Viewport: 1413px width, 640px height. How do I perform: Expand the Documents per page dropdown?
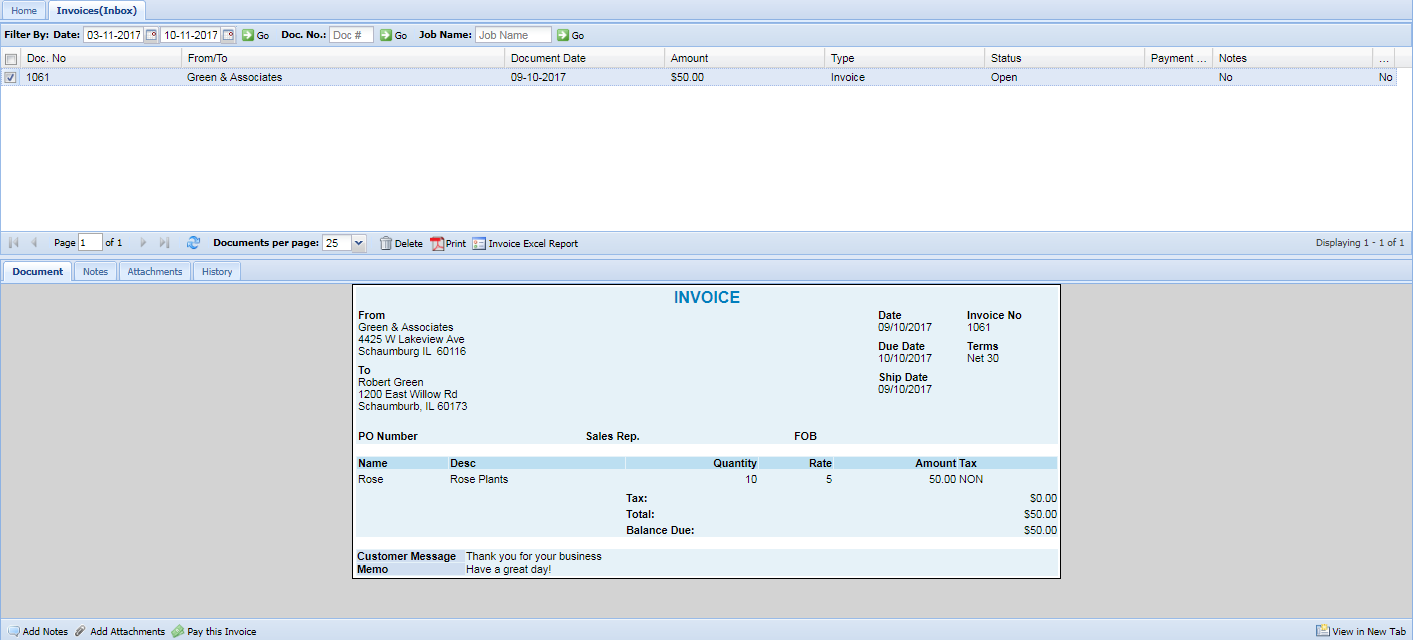click(x=359, y=243)
